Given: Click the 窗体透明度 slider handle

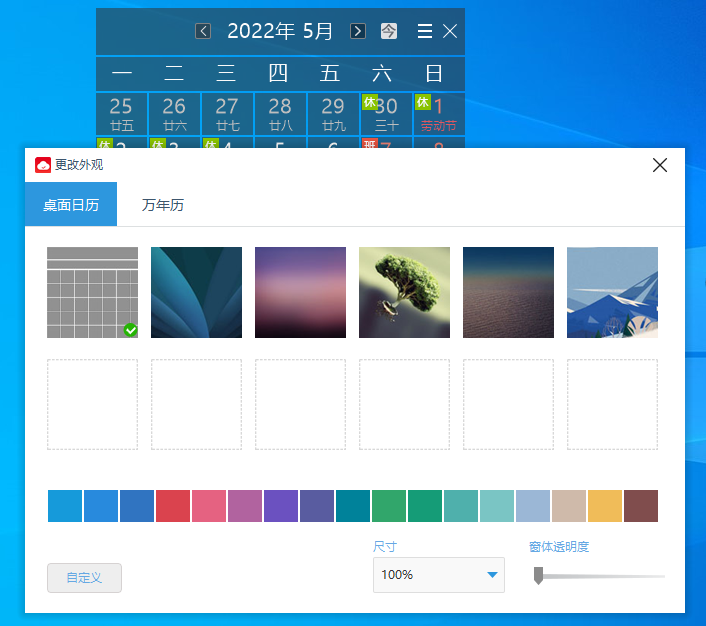Looking at the screenshot, I should [539, 575].
